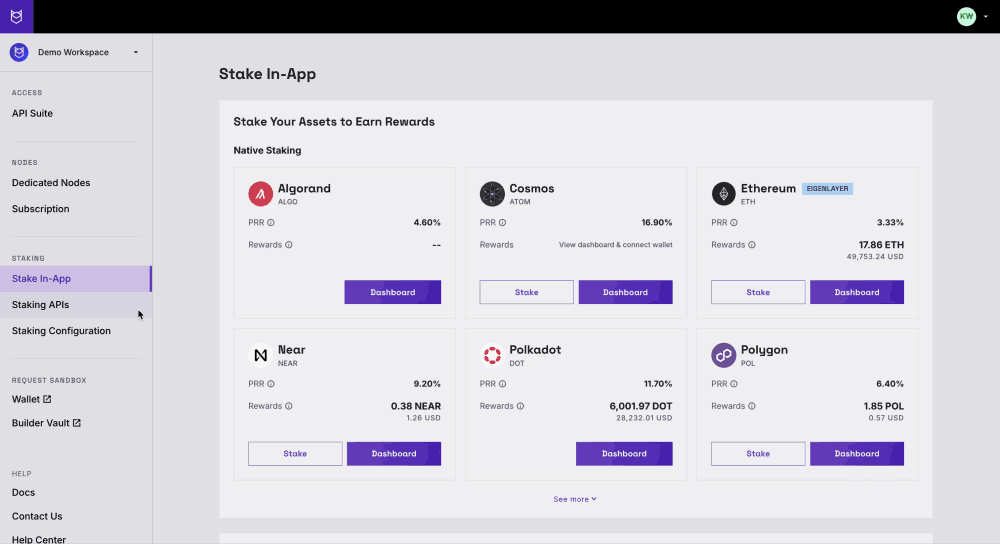Open the Cosmos Dashboard
Image resolution: width=1000 pixels, height=544 pixels.
626,292
